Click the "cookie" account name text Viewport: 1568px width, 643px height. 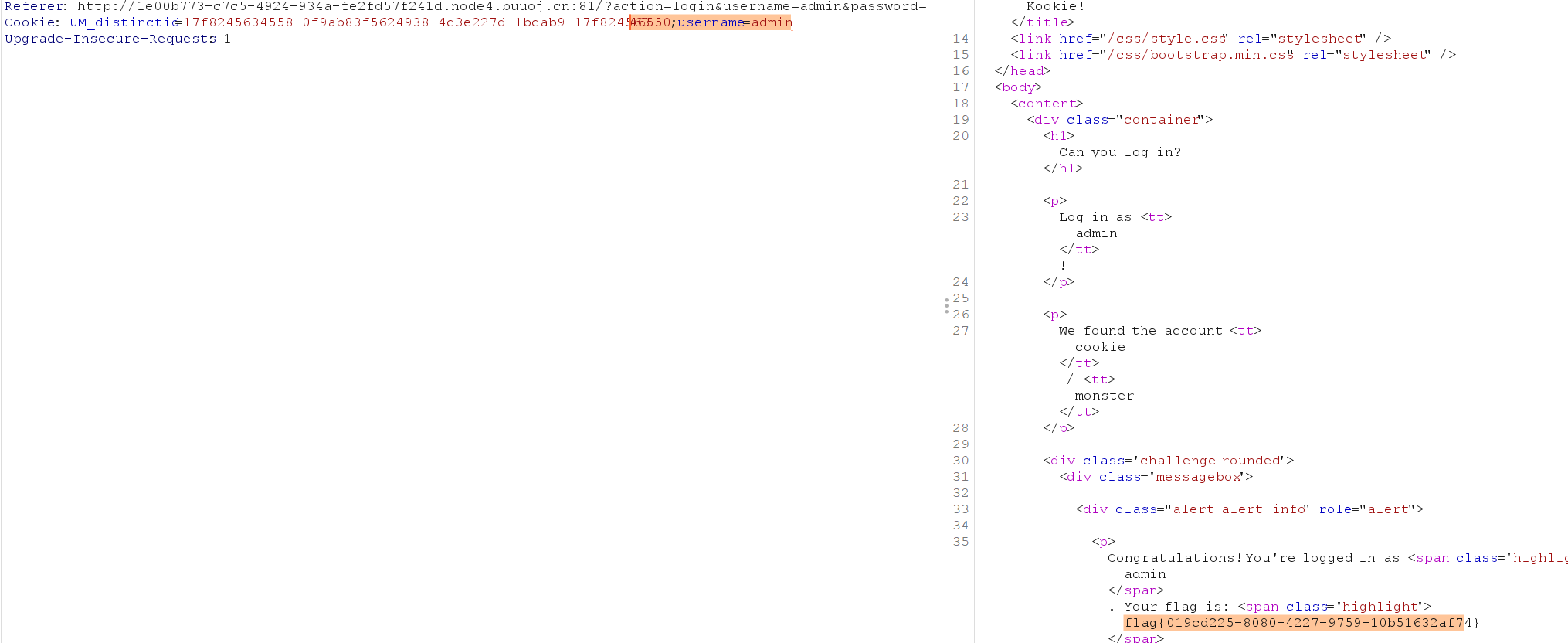pos(1100,347)
